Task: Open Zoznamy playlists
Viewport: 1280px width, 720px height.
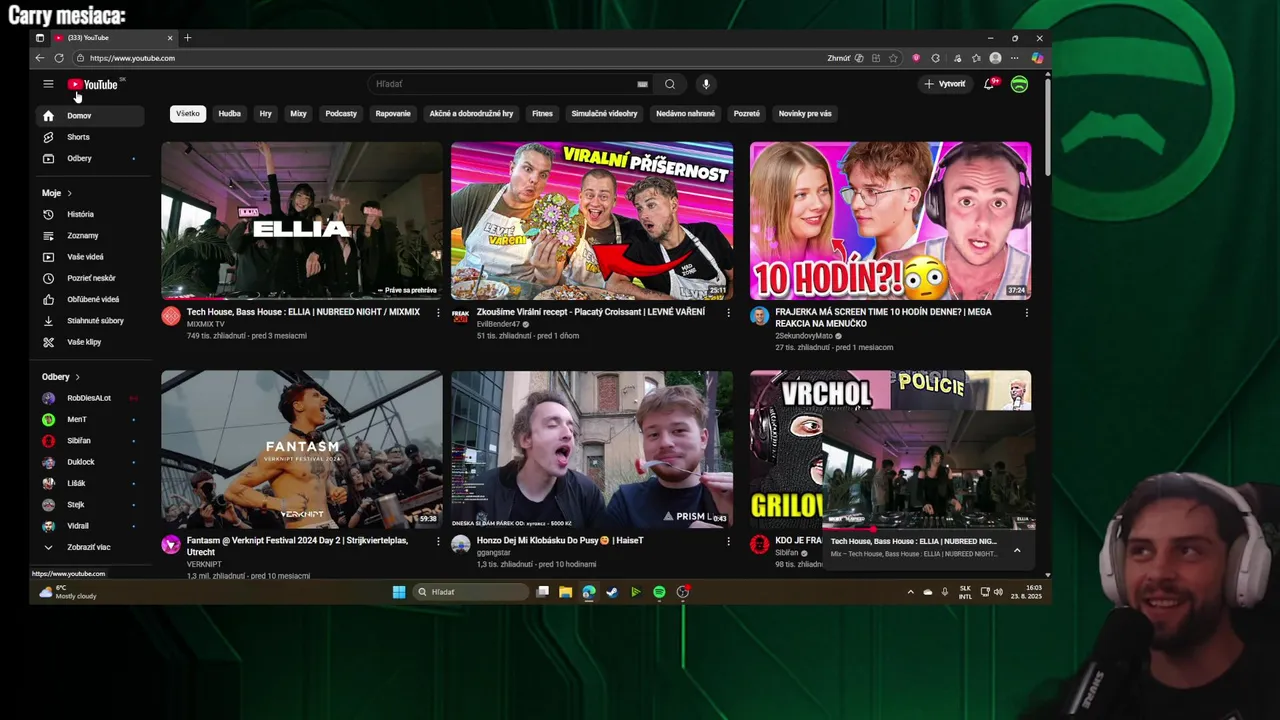Action: [91, 236]
